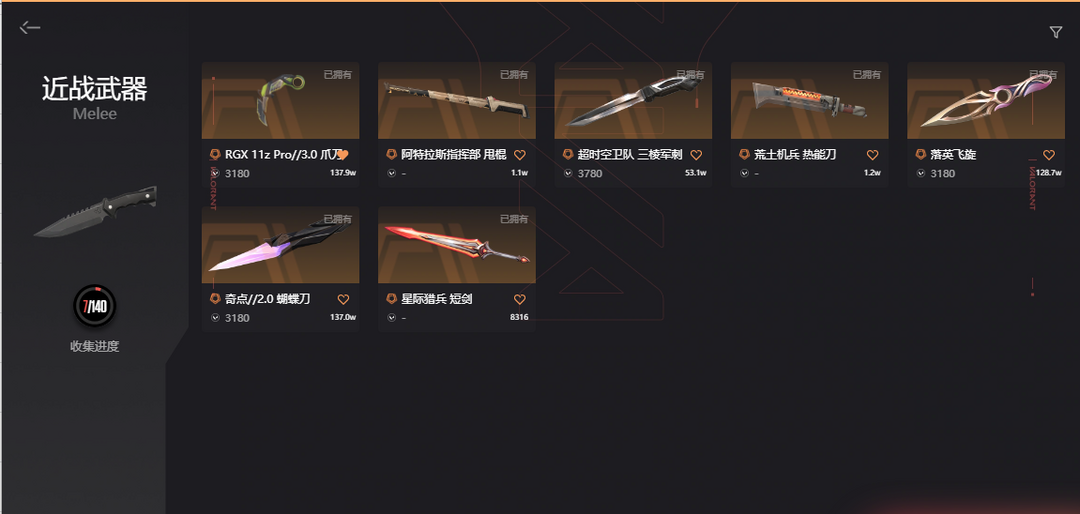Favorite the 阿特拉斯指挥部 甩棍 skin

[520, 155]
